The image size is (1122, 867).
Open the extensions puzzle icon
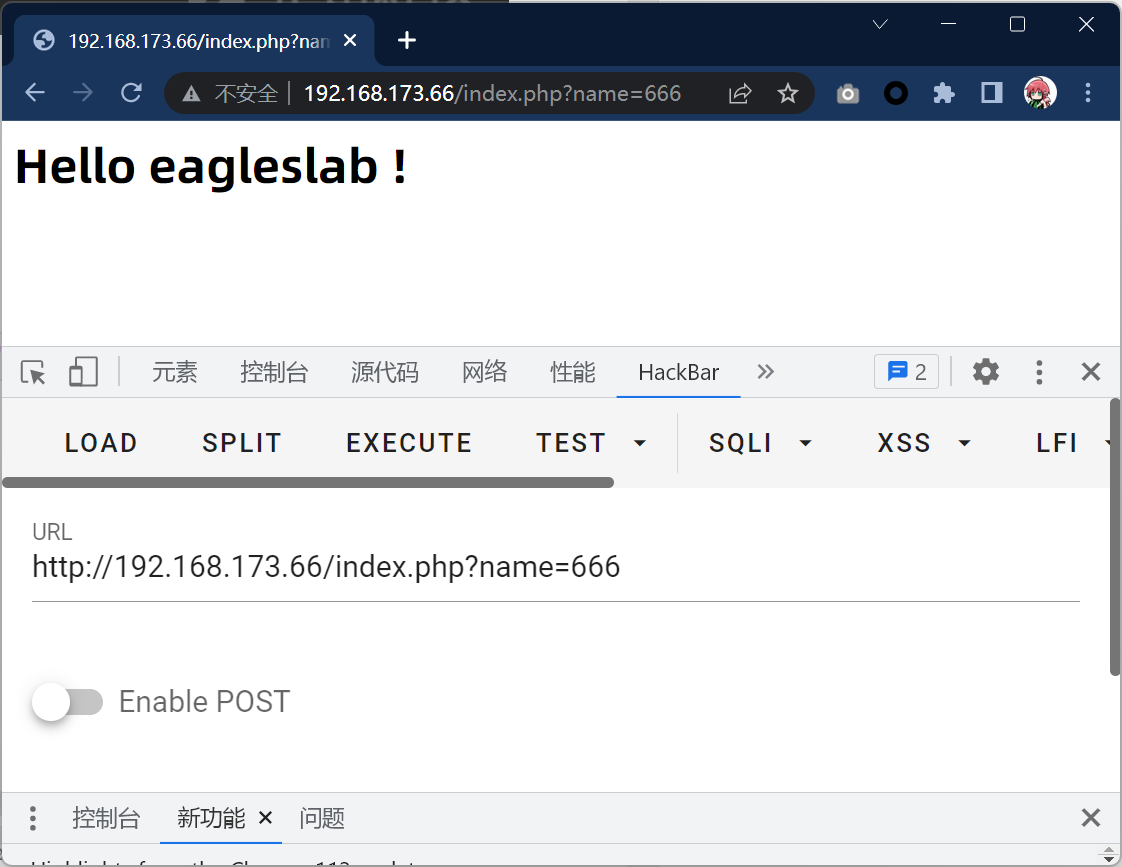(943, 93)
